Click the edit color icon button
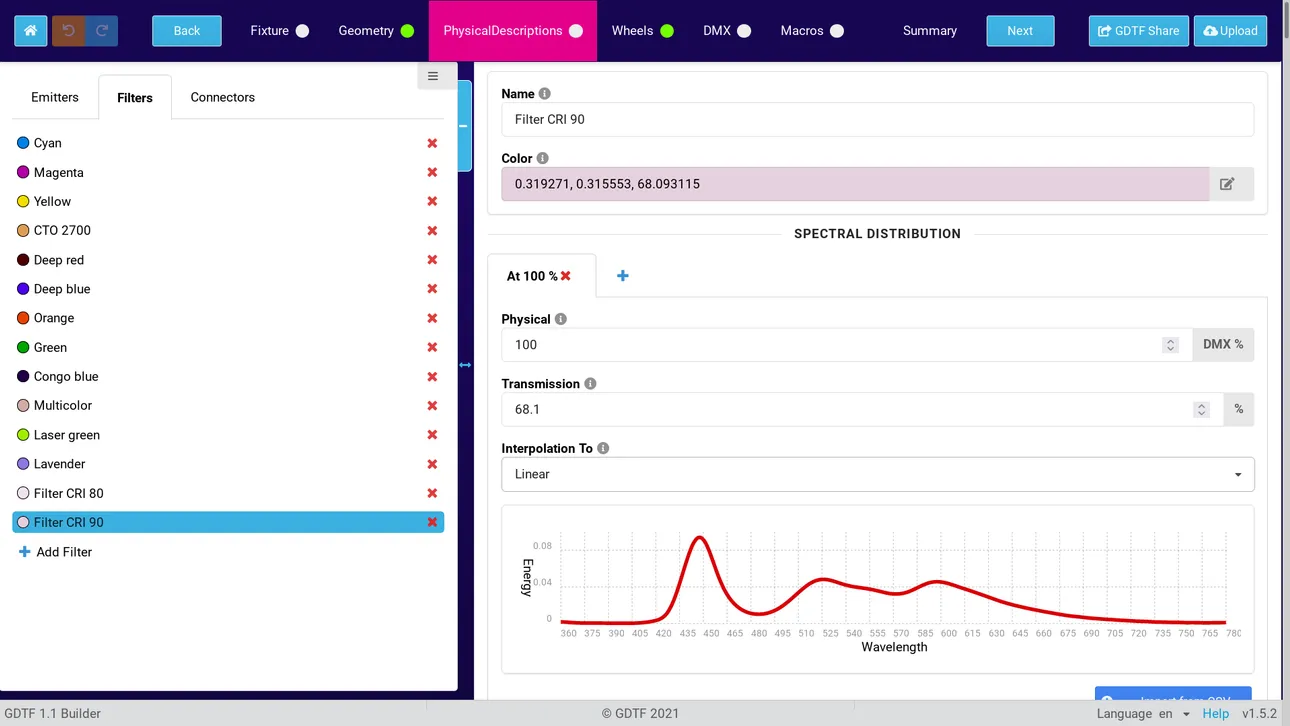The height and width of the screenshot is (726, 1290). (1227, 184)
